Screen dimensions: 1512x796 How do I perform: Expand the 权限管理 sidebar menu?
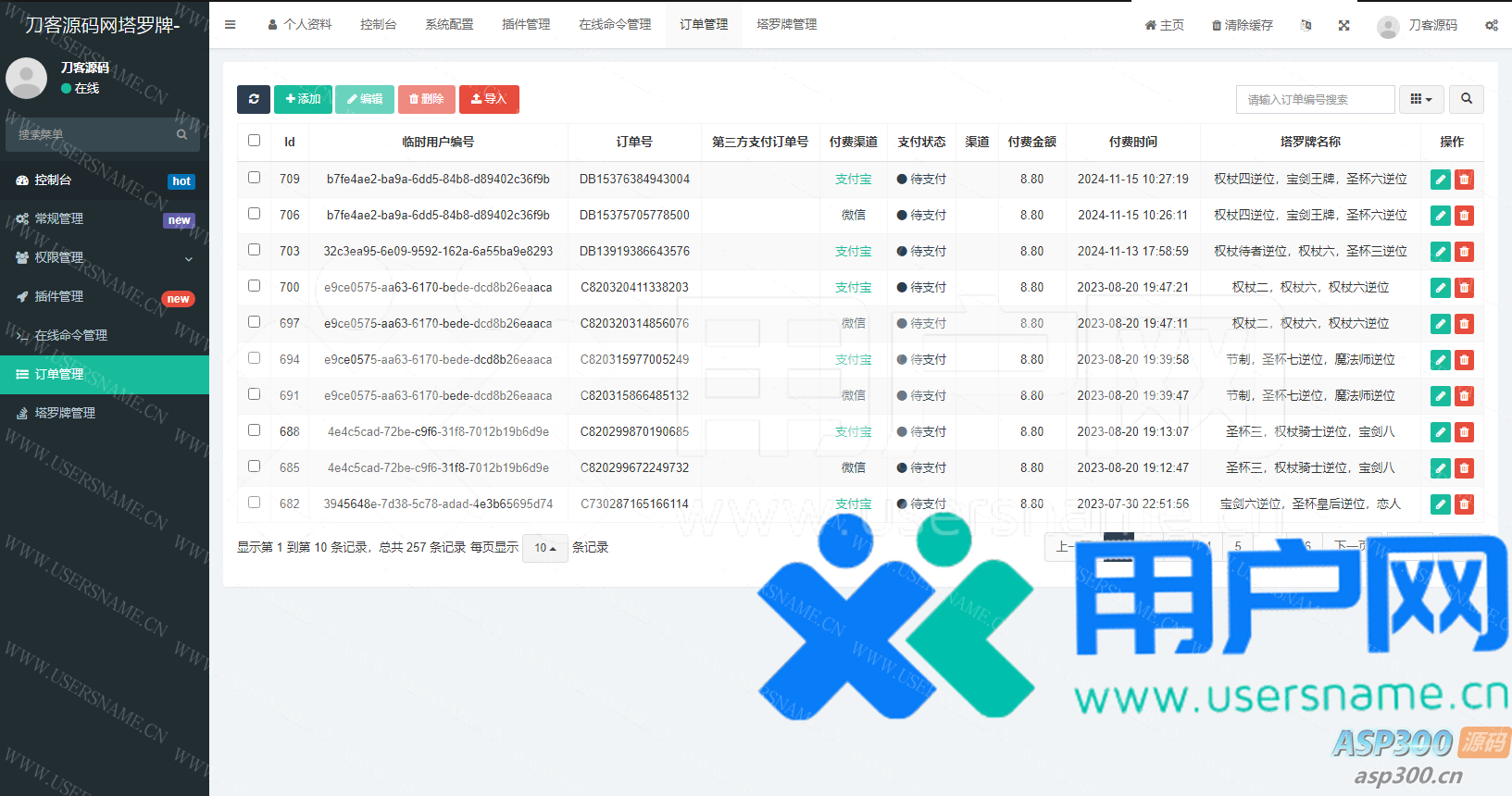pyautogui.click(x=105, y=257)
